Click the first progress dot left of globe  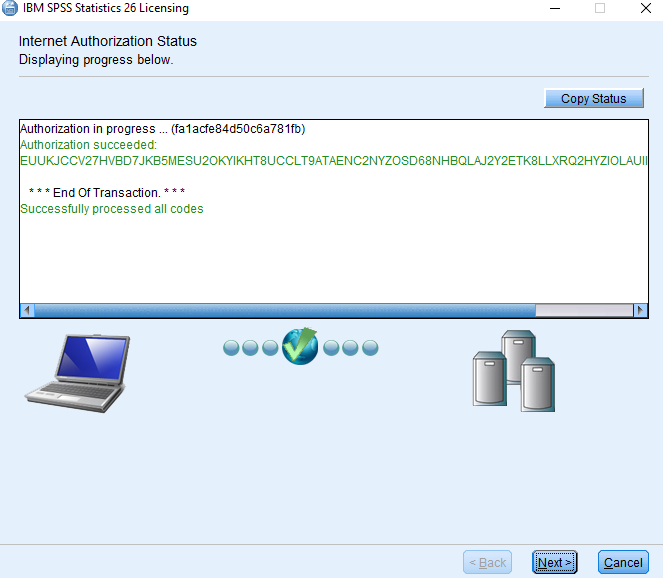click(x=231, y=348)
